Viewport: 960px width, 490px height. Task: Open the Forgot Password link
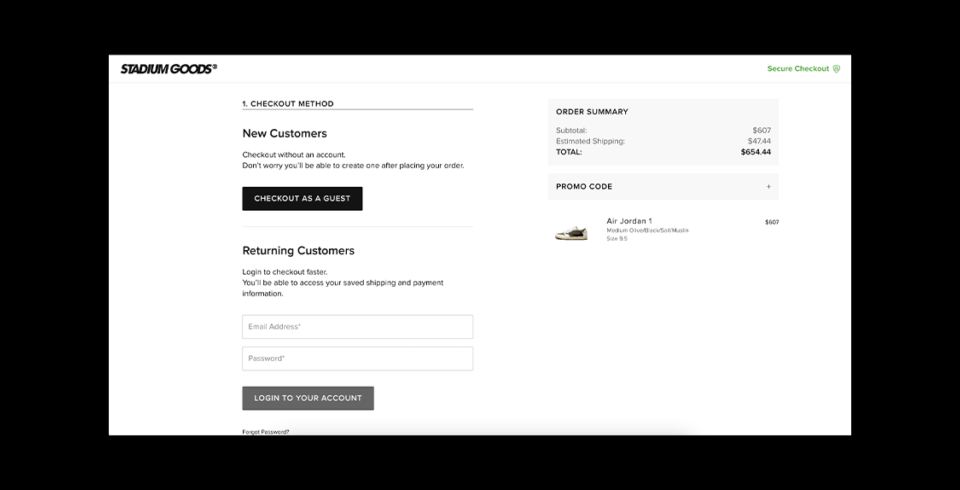266,432
